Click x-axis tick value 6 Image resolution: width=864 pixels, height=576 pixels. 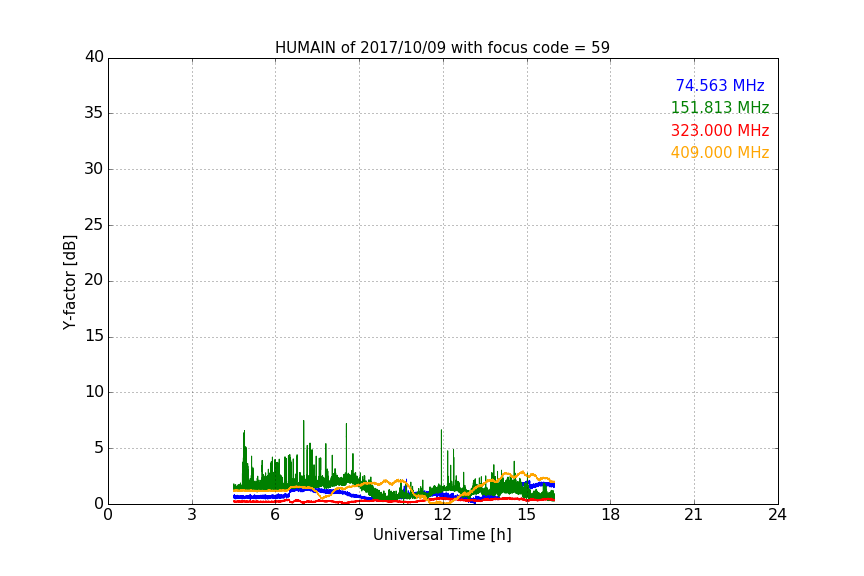click(x=276, y=515)
